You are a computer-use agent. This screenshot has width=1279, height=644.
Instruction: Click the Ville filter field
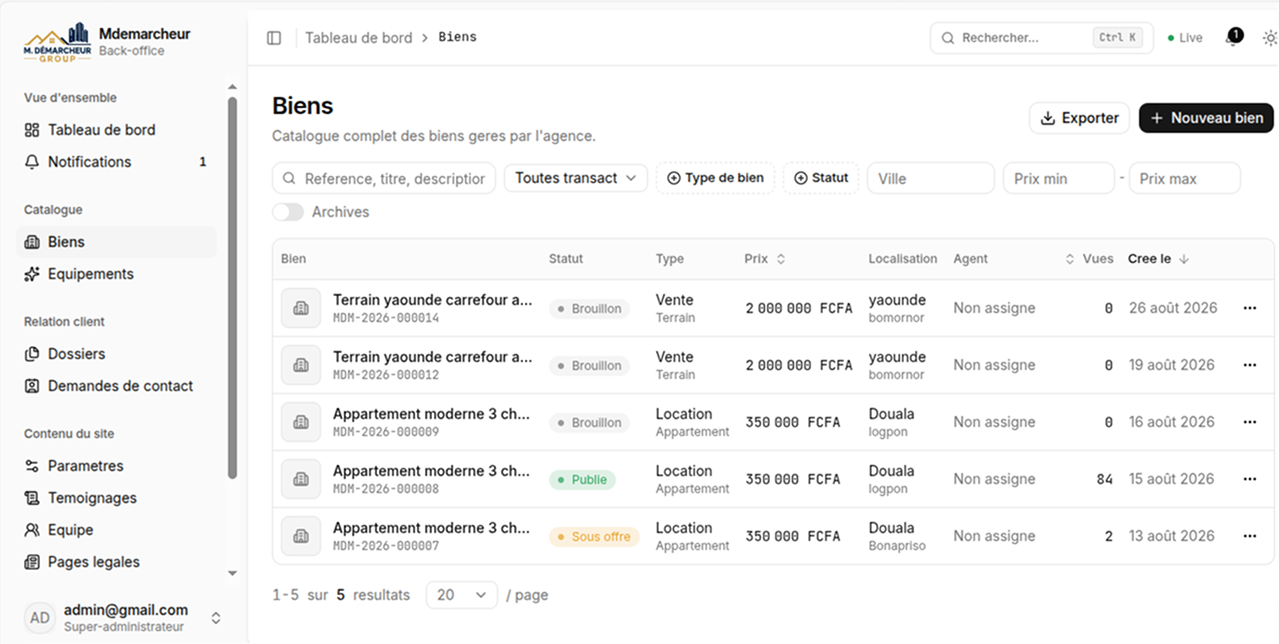tap(931, 178)
